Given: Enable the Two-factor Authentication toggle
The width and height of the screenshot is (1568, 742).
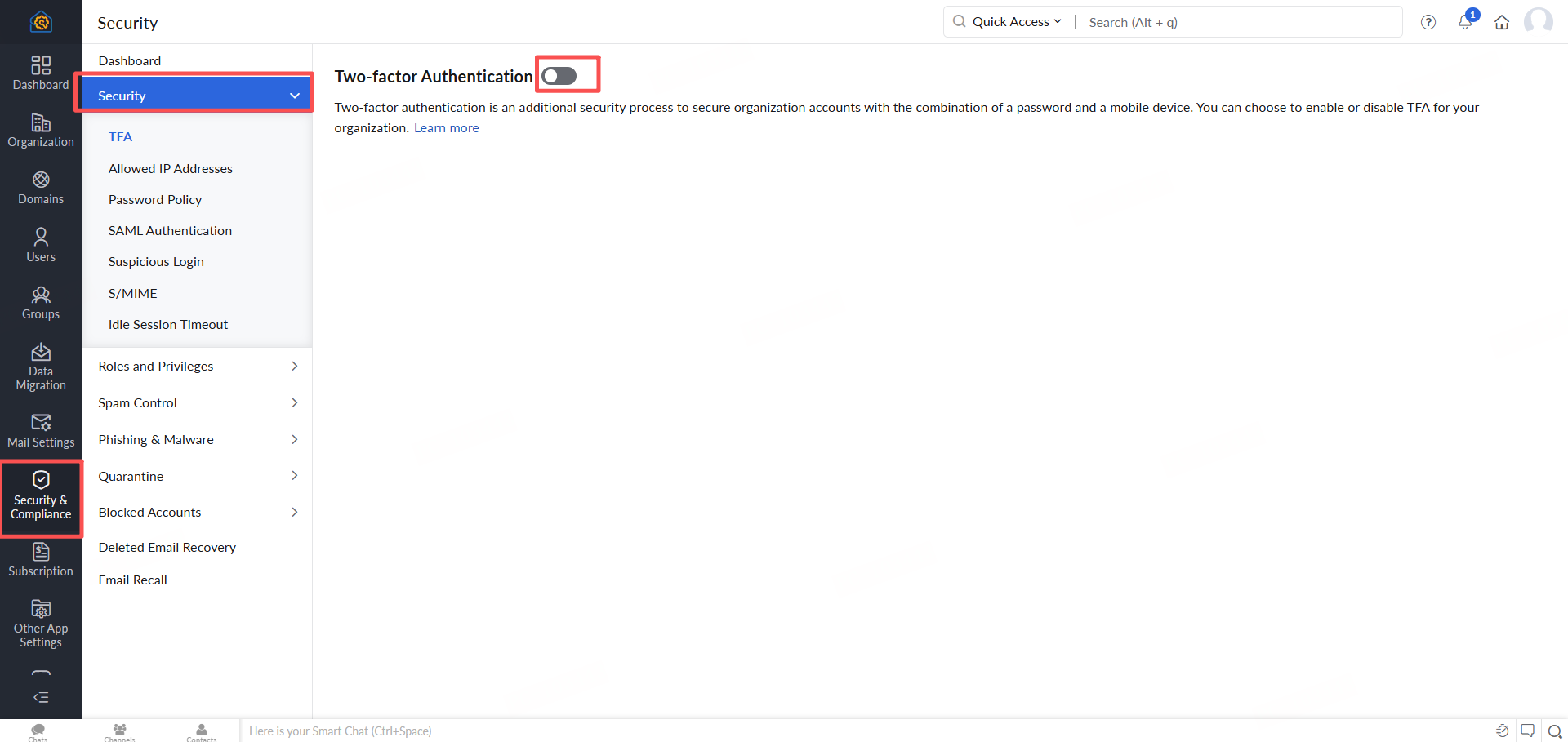Looking at the screenshot, I should point(559,76).
